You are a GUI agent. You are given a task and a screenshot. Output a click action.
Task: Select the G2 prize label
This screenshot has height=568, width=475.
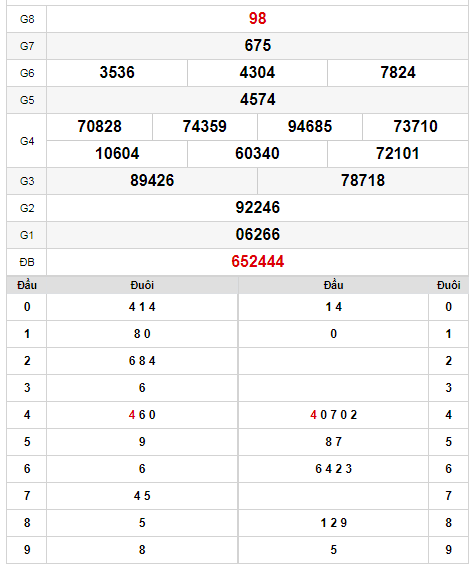[x=27, y=208]
